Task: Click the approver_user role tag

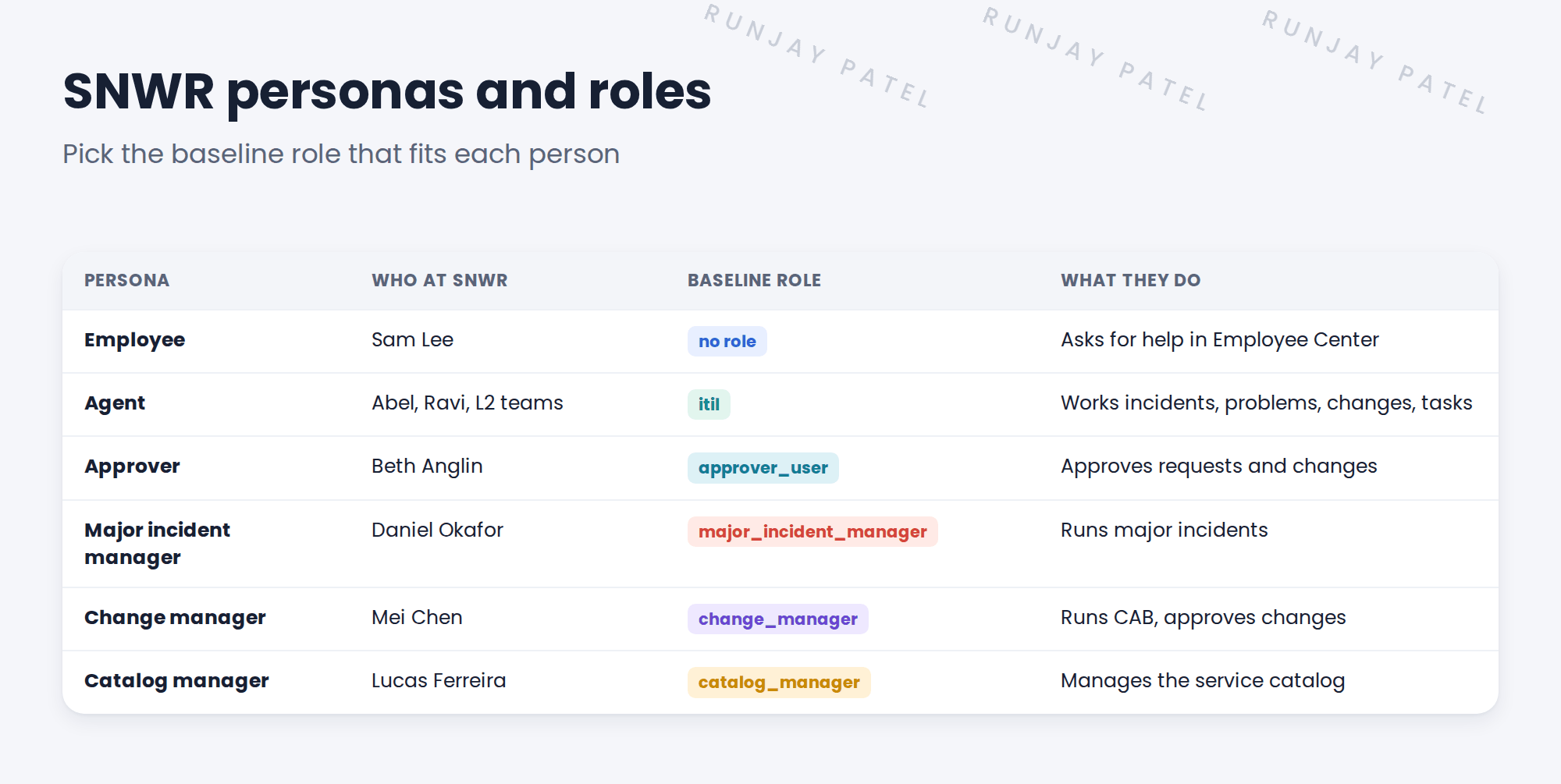Action: [763, 468]
